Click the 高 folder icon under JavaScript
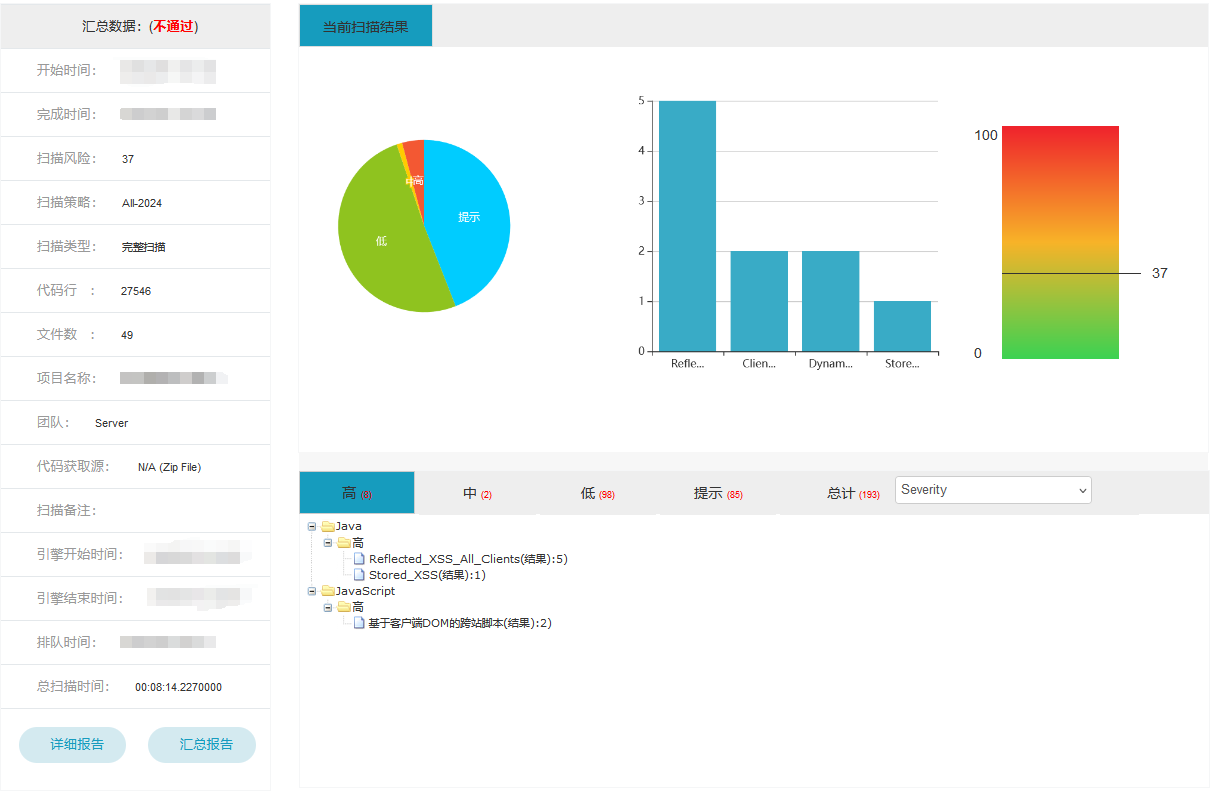Viewport: 1219px width, 793px height. coord(344,607)
